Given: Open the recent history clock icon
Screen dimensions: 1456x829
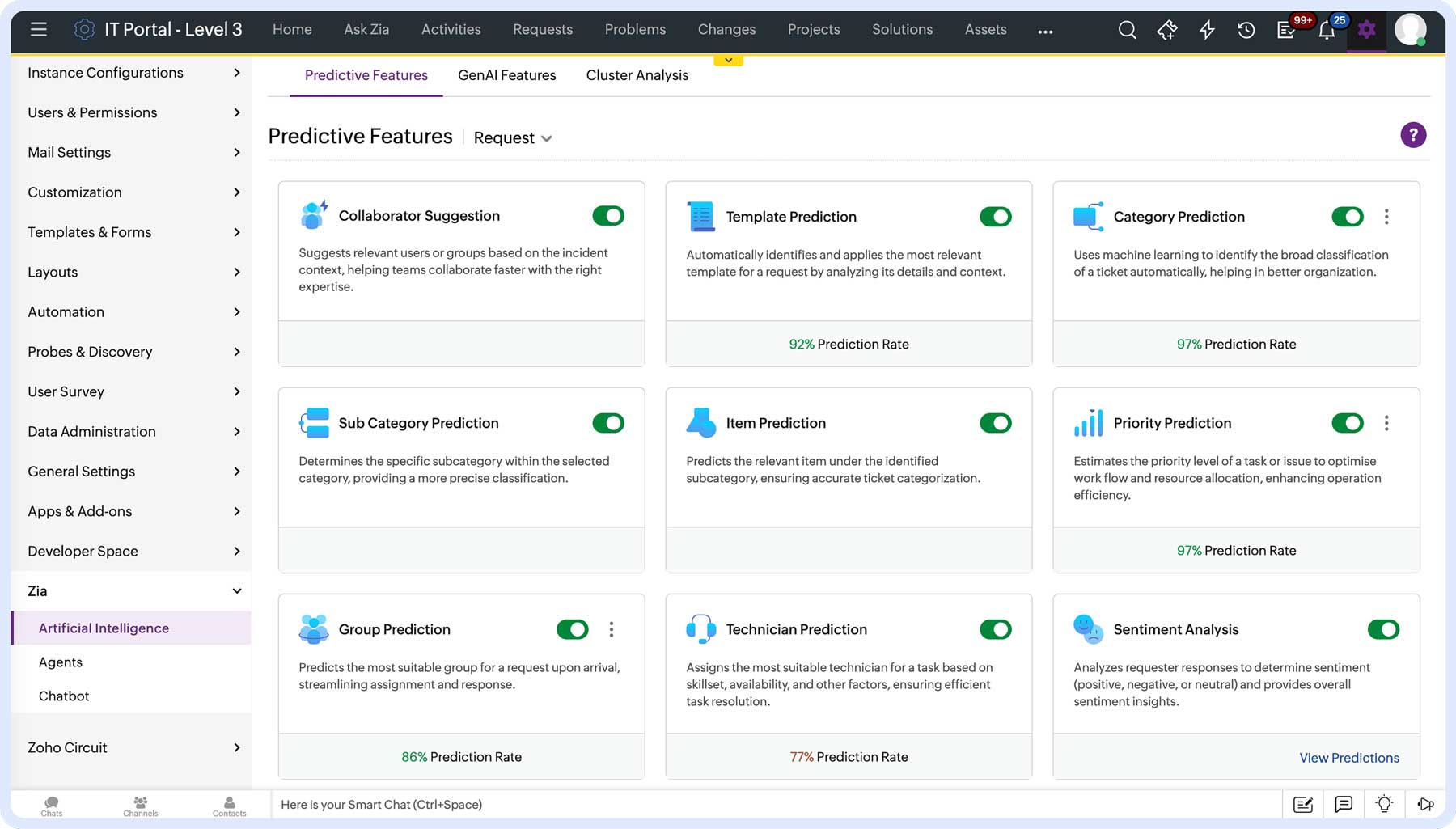Looking at the screenshot, I should click(x=1246, y=31).
